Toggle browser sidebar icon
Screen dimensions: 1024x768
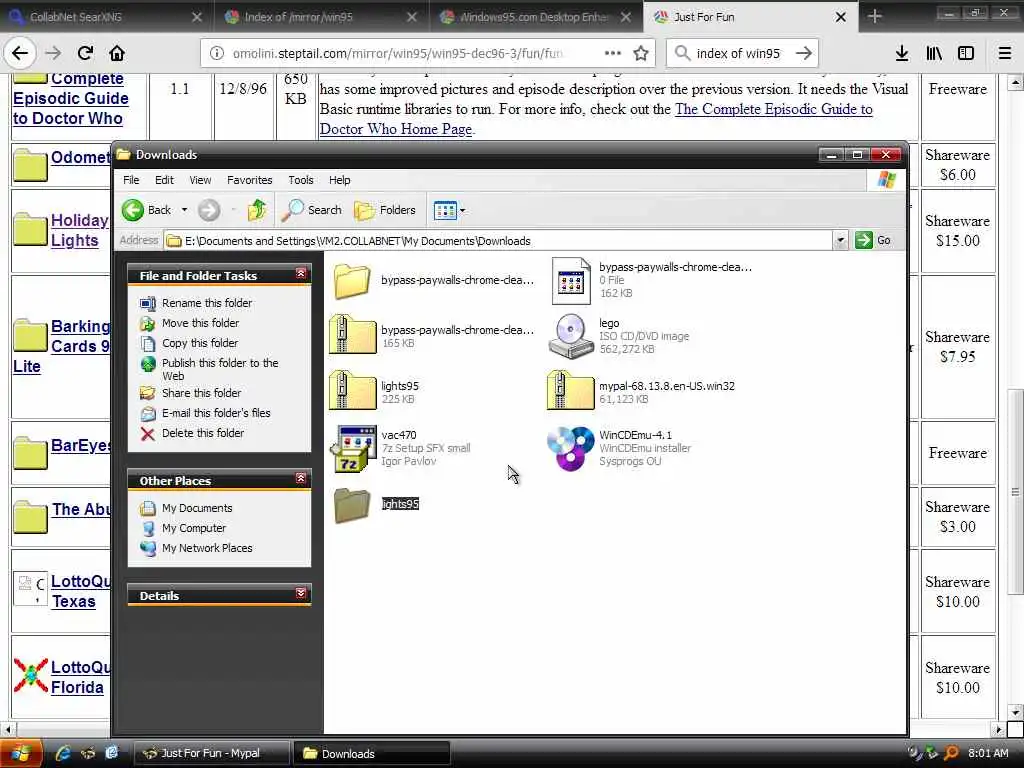tap(966, 53)
